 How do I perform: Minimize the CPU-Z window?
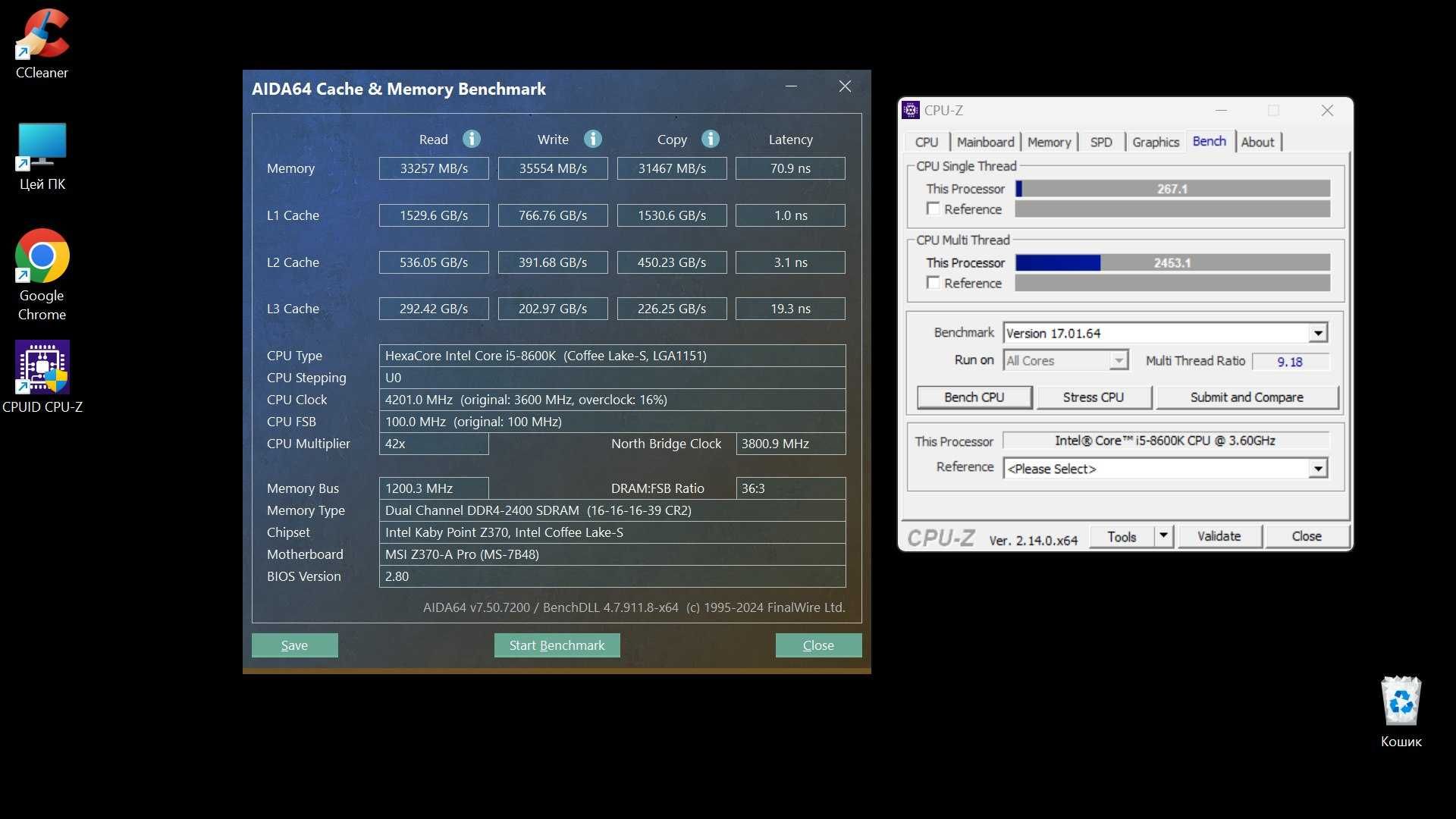point(1221,110)
